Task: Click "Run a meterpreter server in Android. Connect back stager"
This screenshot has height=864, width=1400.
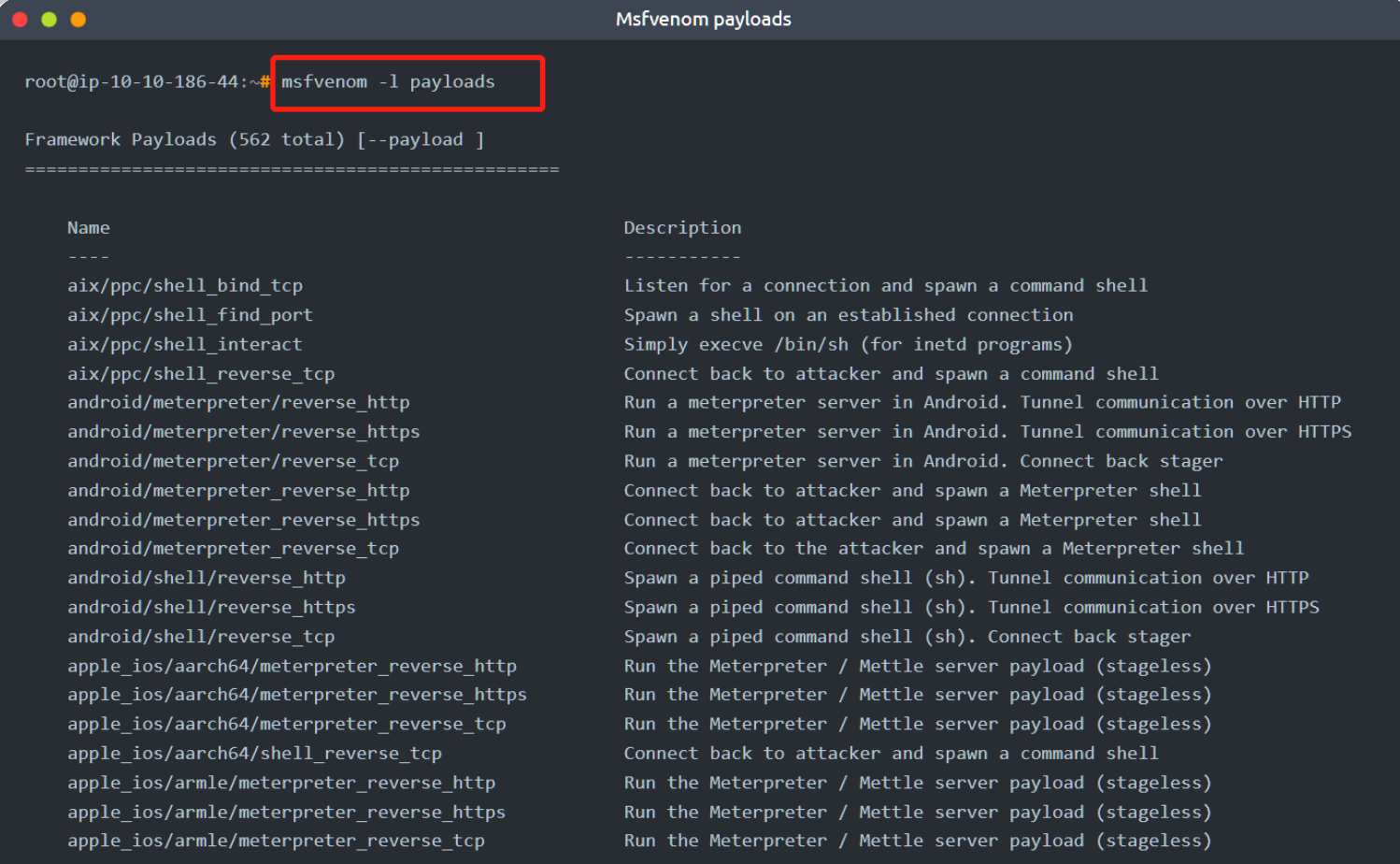Action: 923,462
